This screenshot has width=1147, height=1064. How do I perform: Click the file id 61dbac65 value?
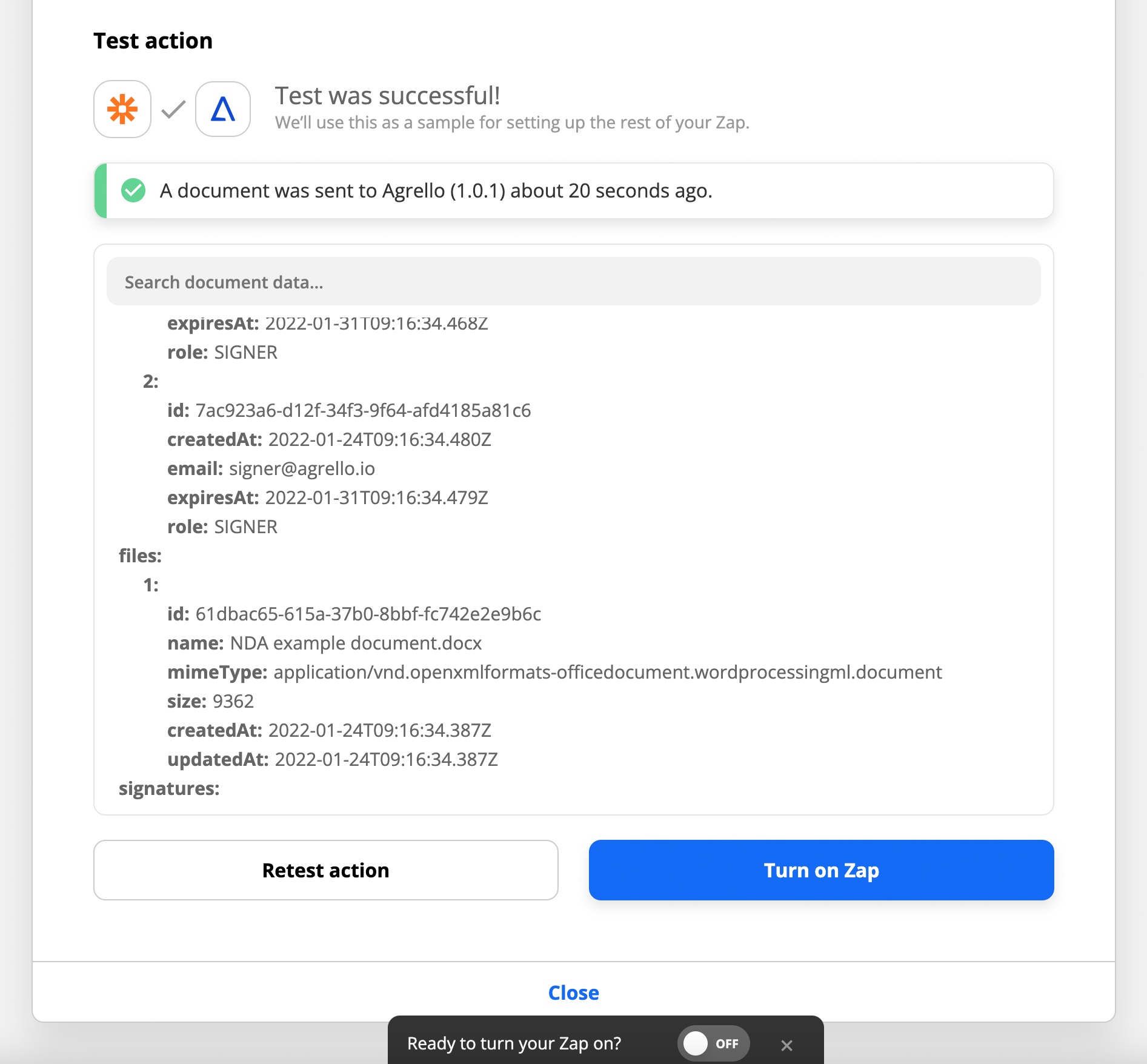(x=368, y=614)
